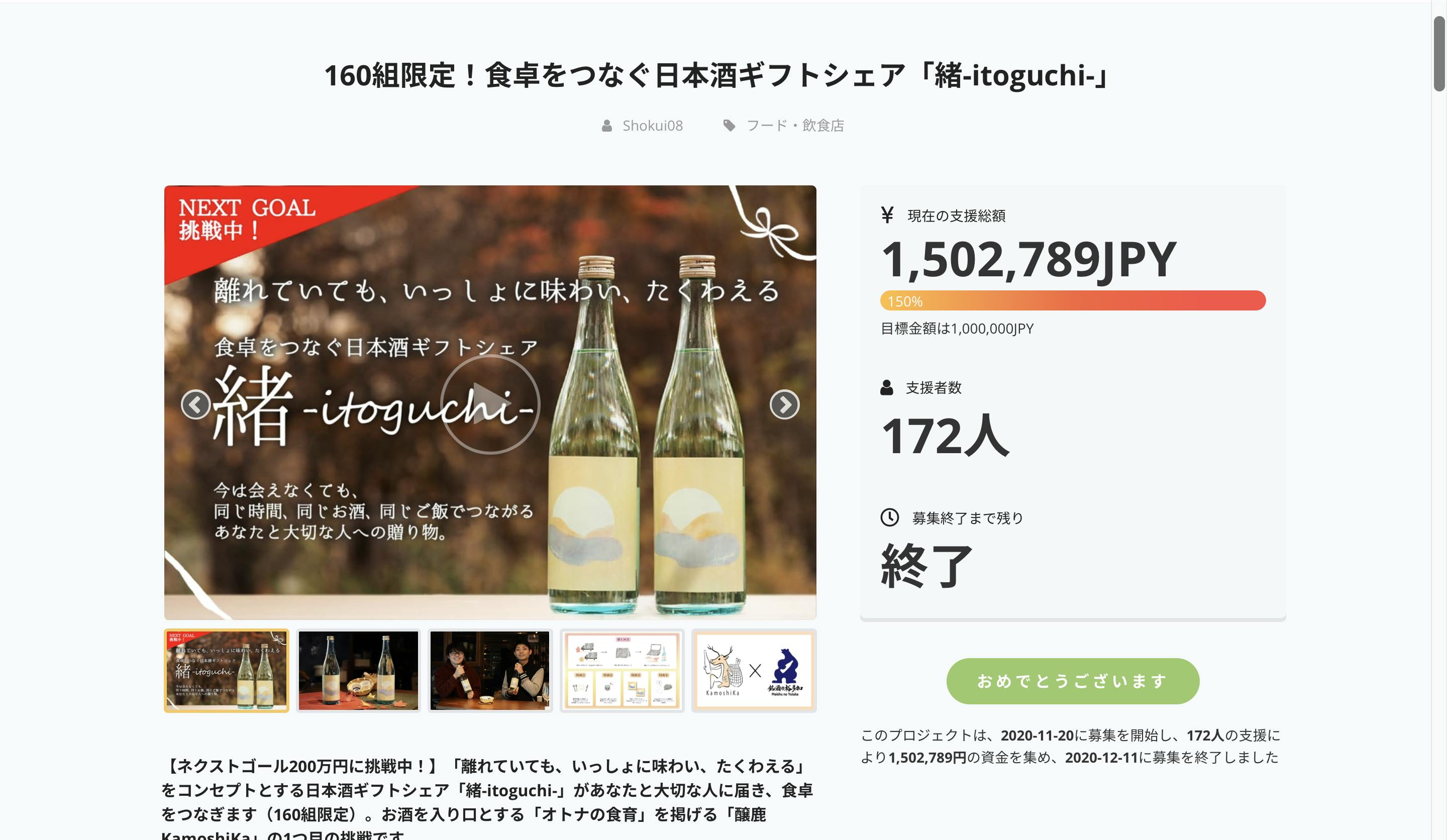Advance to next carousel slide arrow

[x=784, y=404]
